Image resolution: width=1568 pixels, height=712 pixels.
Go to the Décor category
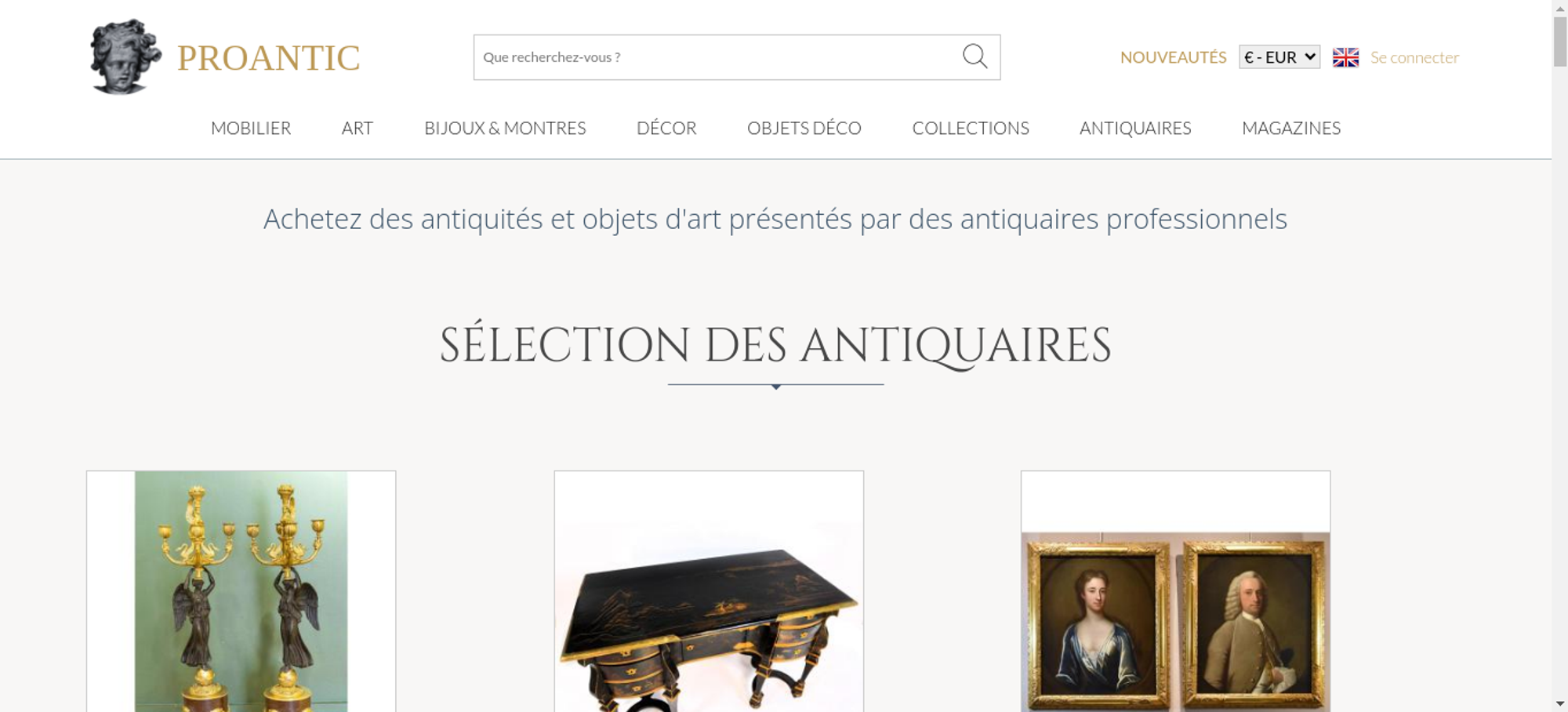pos(666,128)
